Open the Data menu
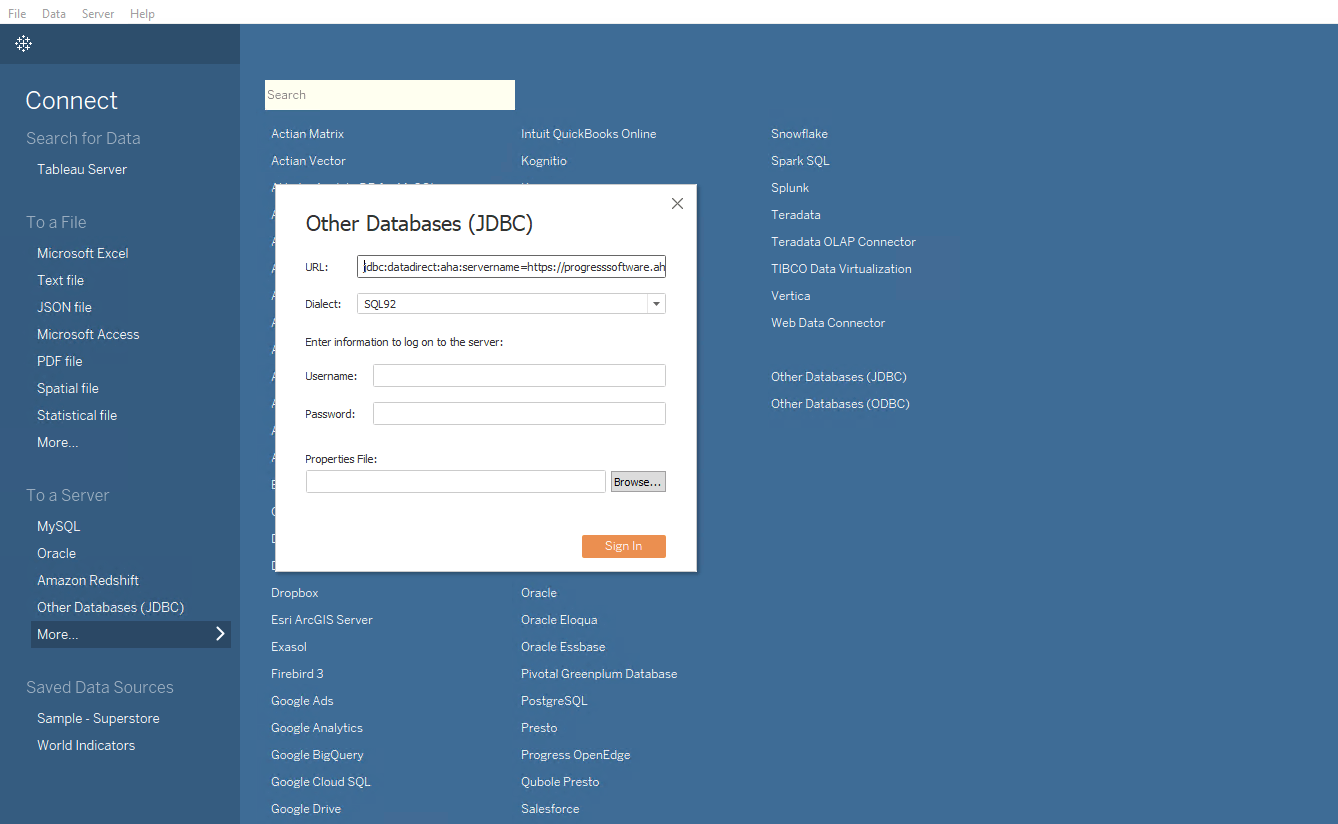Viewport: 1338px width, 824px height. (x=54, y=14)
